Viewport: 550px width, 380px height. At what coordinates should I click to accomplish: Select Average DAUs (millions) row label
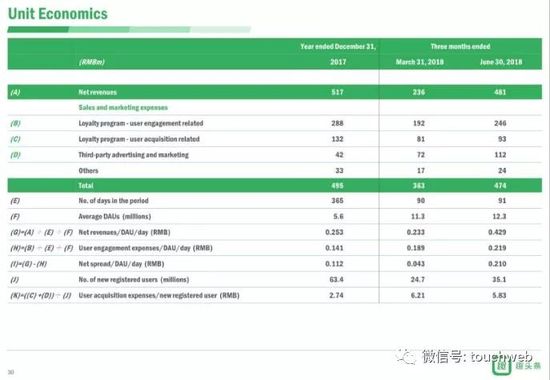[115, 216]
